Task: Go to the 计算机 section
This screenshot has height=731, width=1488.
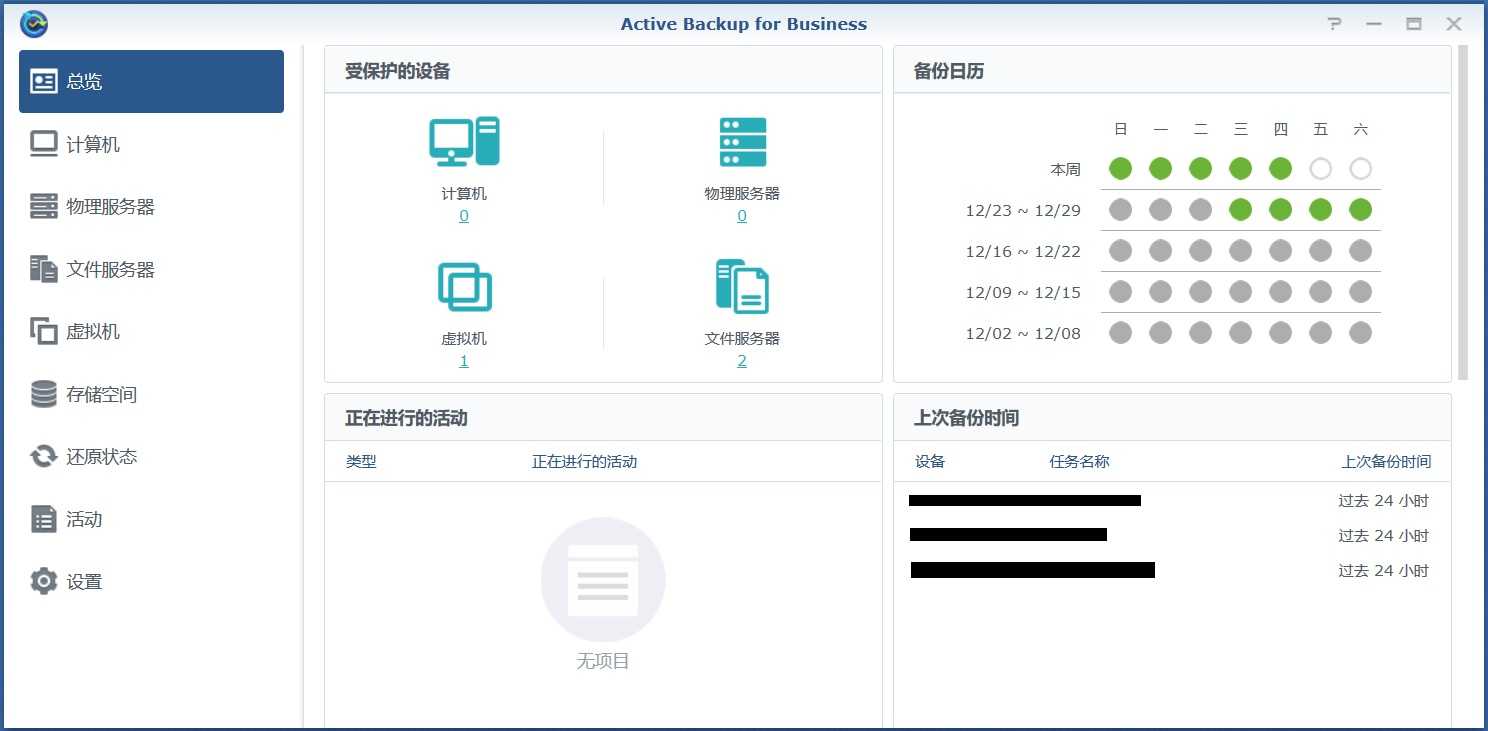Action: click(x=151, y=144)
